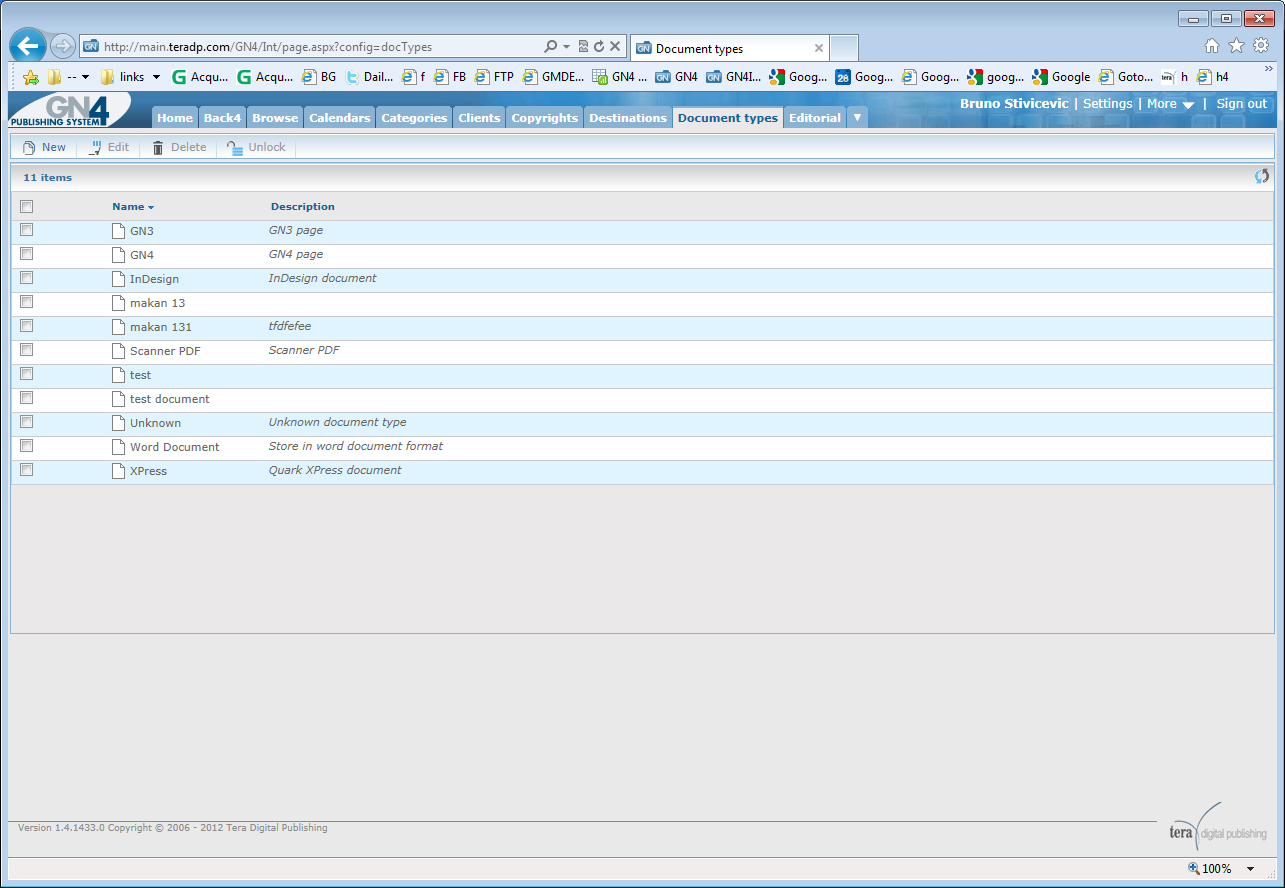Open the zoom level dropdown arrow
Screen dimensions: 1285x888
click(x=1250, y=869)
